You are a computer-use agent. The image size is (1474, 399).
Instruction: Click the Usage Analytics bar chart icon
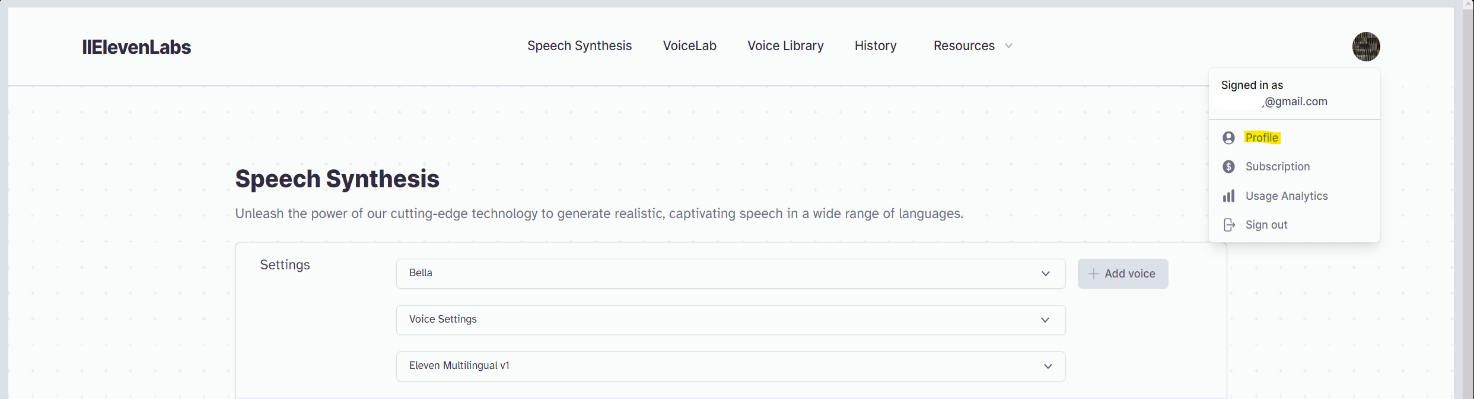(x=1229, y=196)
